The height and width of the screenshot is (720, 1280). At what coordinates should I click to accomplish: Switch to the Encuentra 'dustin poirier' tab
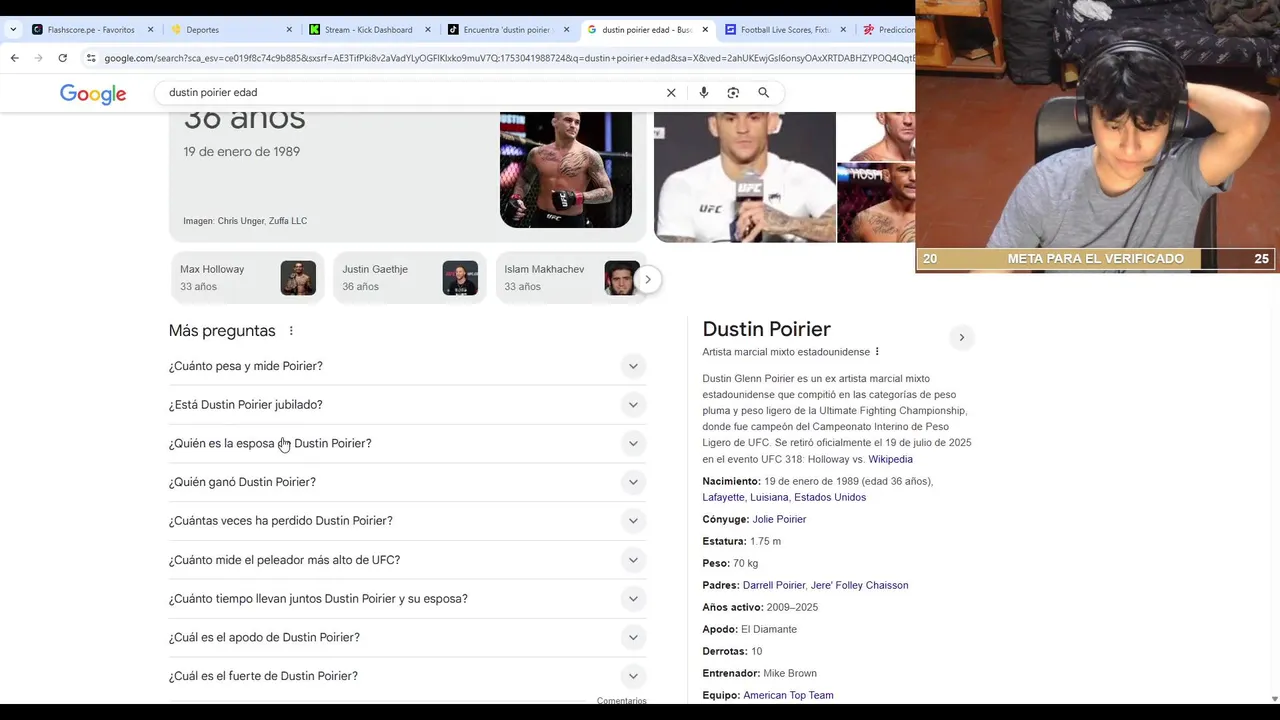click(507, 30)
